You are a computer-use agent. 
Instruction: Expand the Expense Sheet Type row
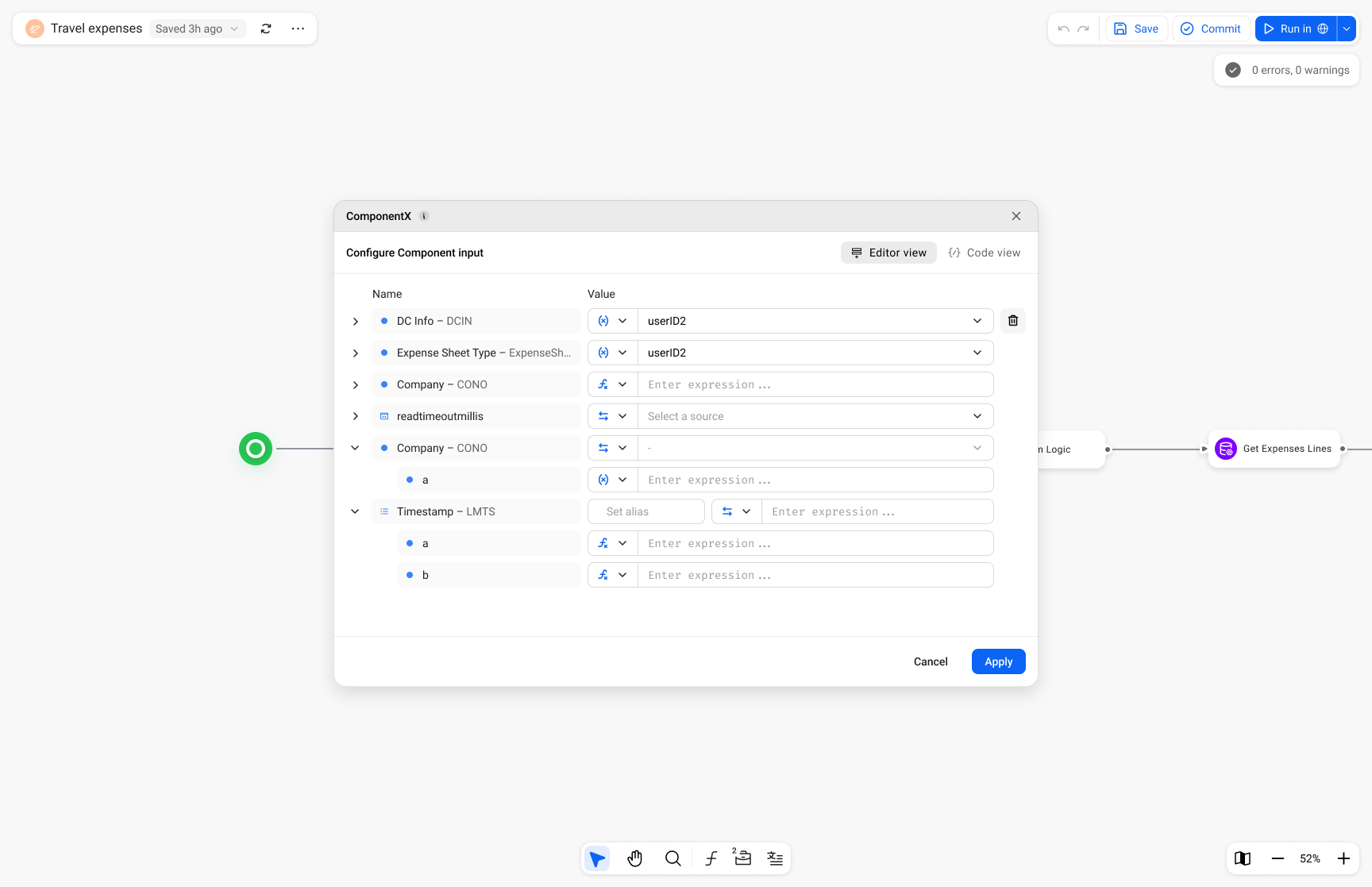click(355, 353)
